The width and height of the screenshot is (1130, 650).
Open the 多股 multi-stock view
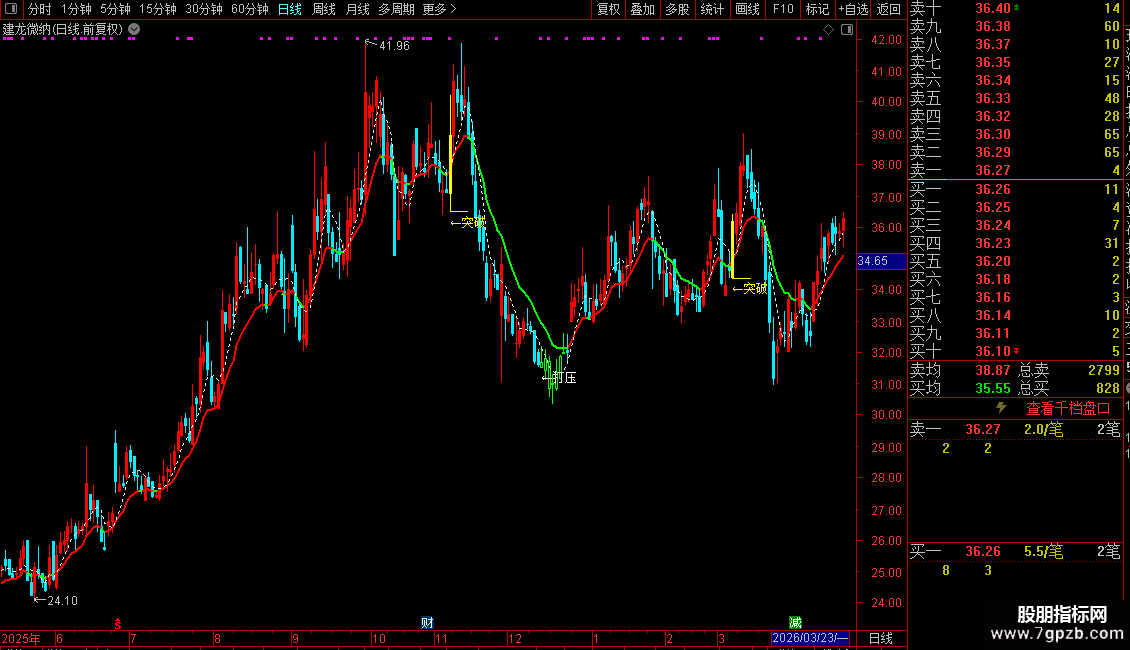(677, 9)
